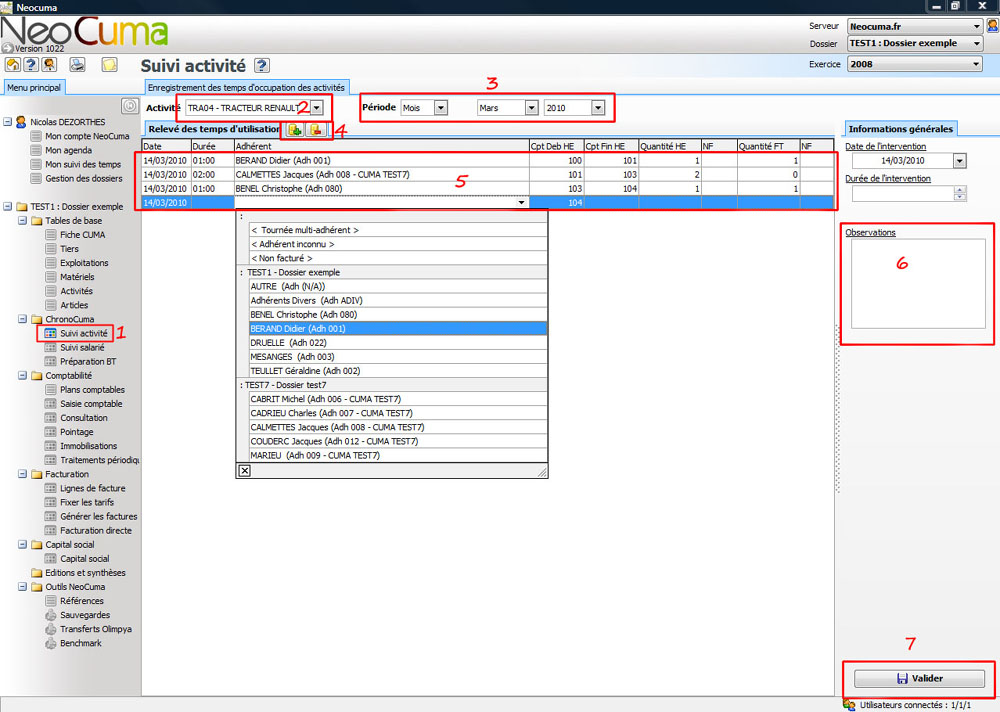Open the Dossier TEST1 dropdown

tap(976, 43)
